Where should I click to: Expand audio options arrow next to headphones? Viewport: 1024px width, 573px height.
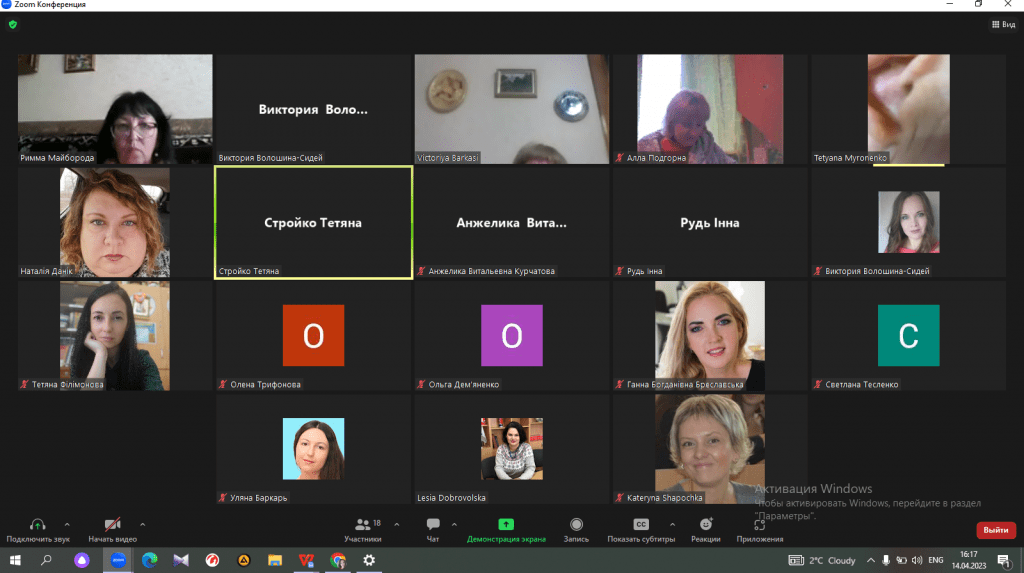tap(67, 524)
